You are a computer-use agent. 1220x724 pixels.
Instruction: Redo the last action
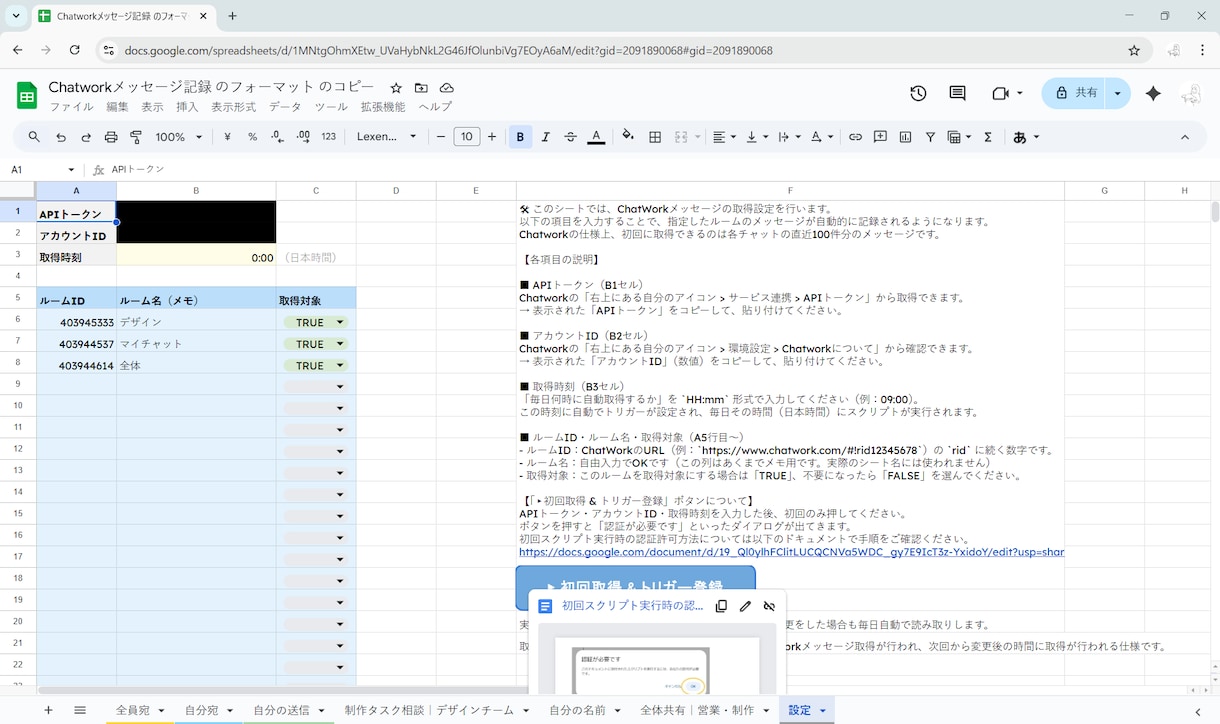coord(86,137)
